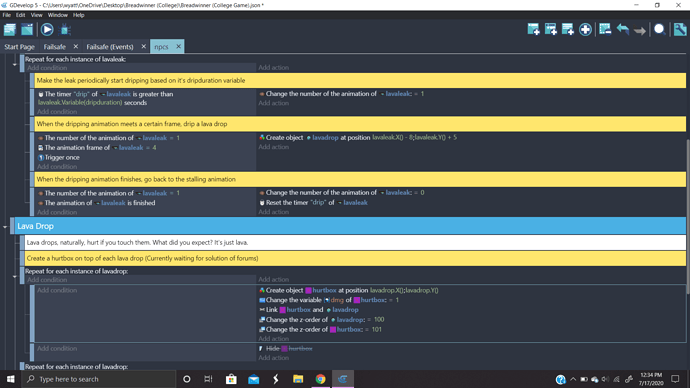
Task: Switch to the Failsafe (Events) tab
Action: [110, 47]
